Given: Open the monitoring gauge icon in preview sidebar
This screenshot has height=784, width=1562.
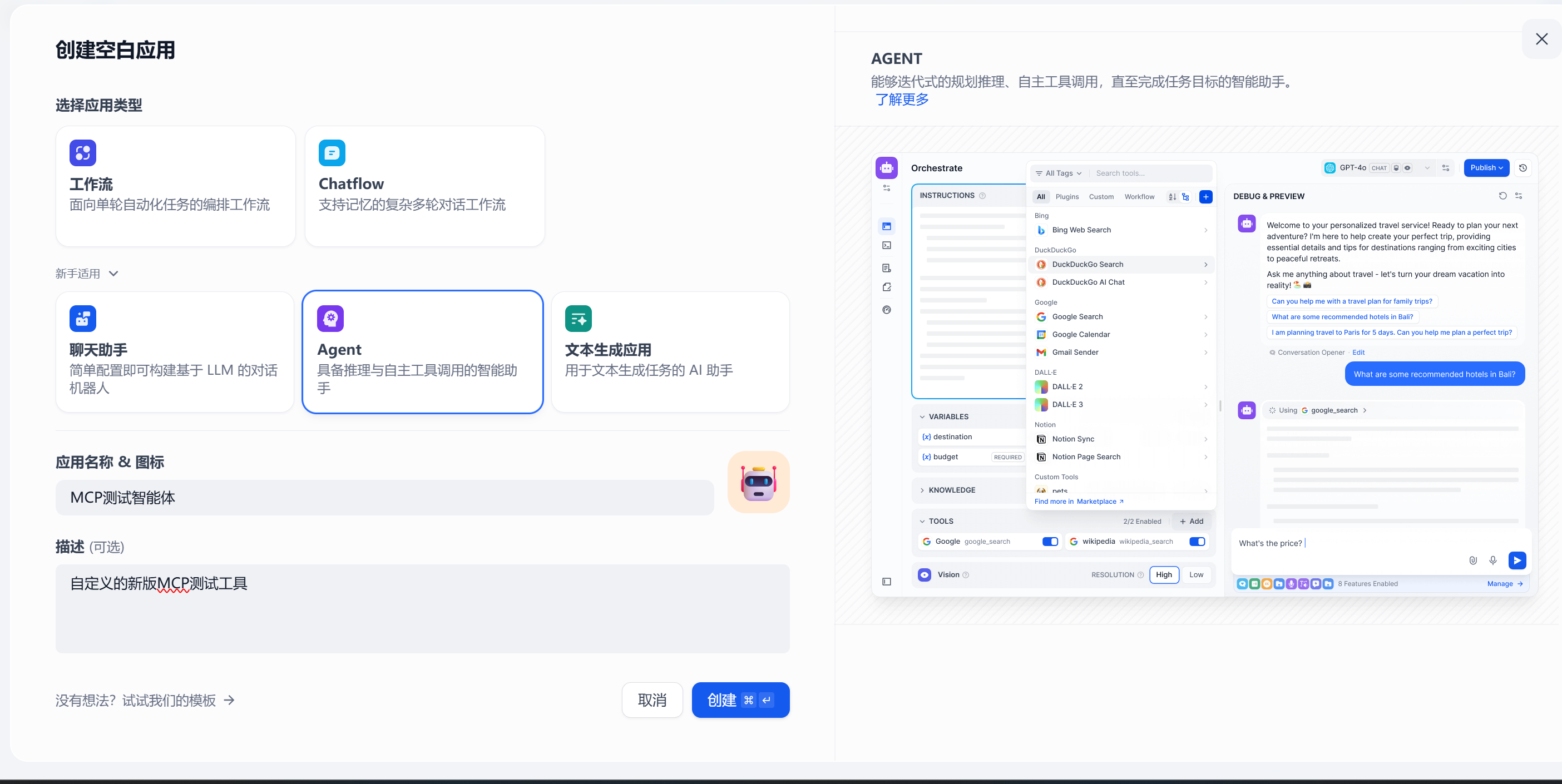Looking at the screenshot, I should (887, 310).
